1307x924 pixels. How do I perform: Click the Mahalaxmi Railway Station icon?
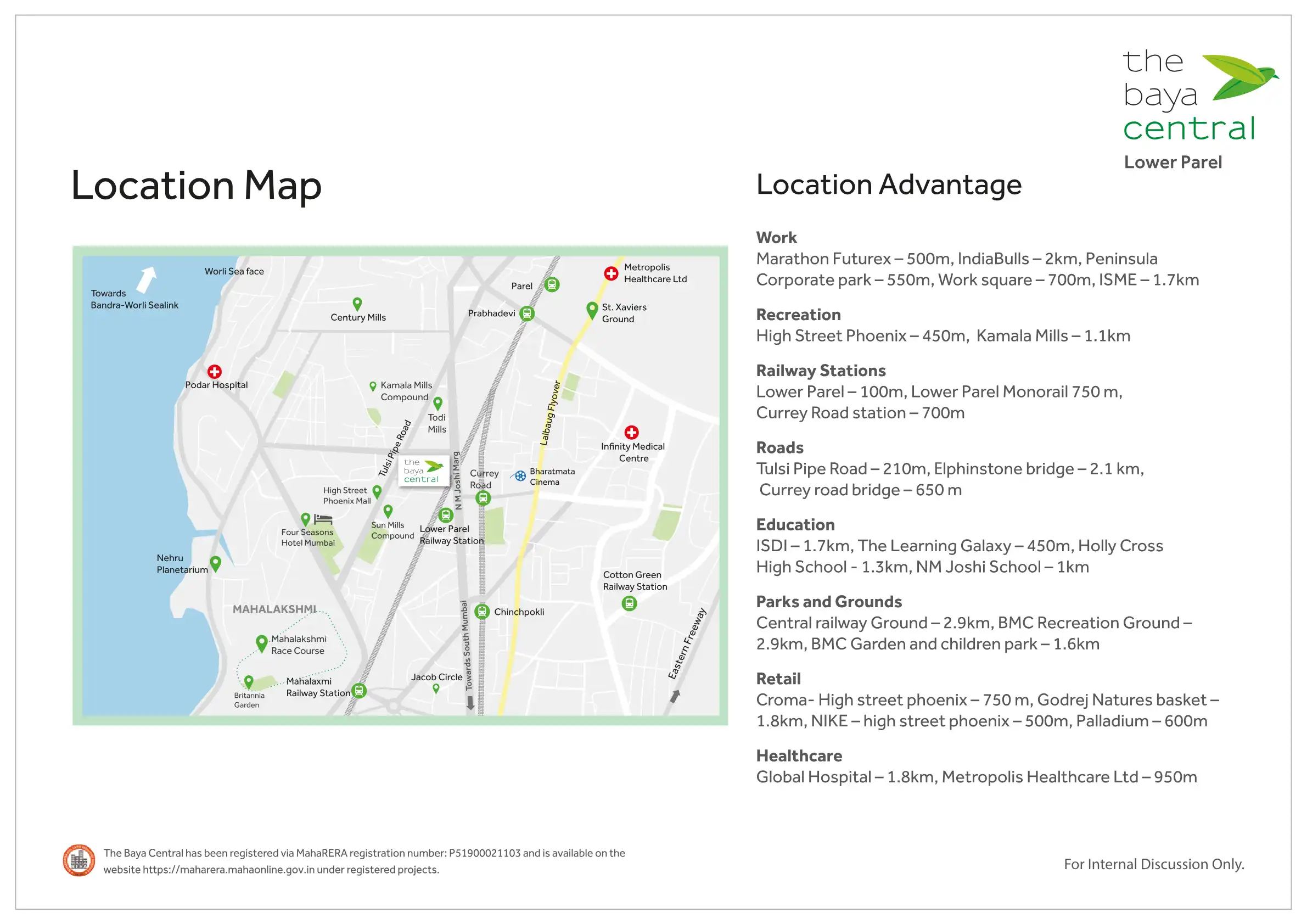point(358,691)
